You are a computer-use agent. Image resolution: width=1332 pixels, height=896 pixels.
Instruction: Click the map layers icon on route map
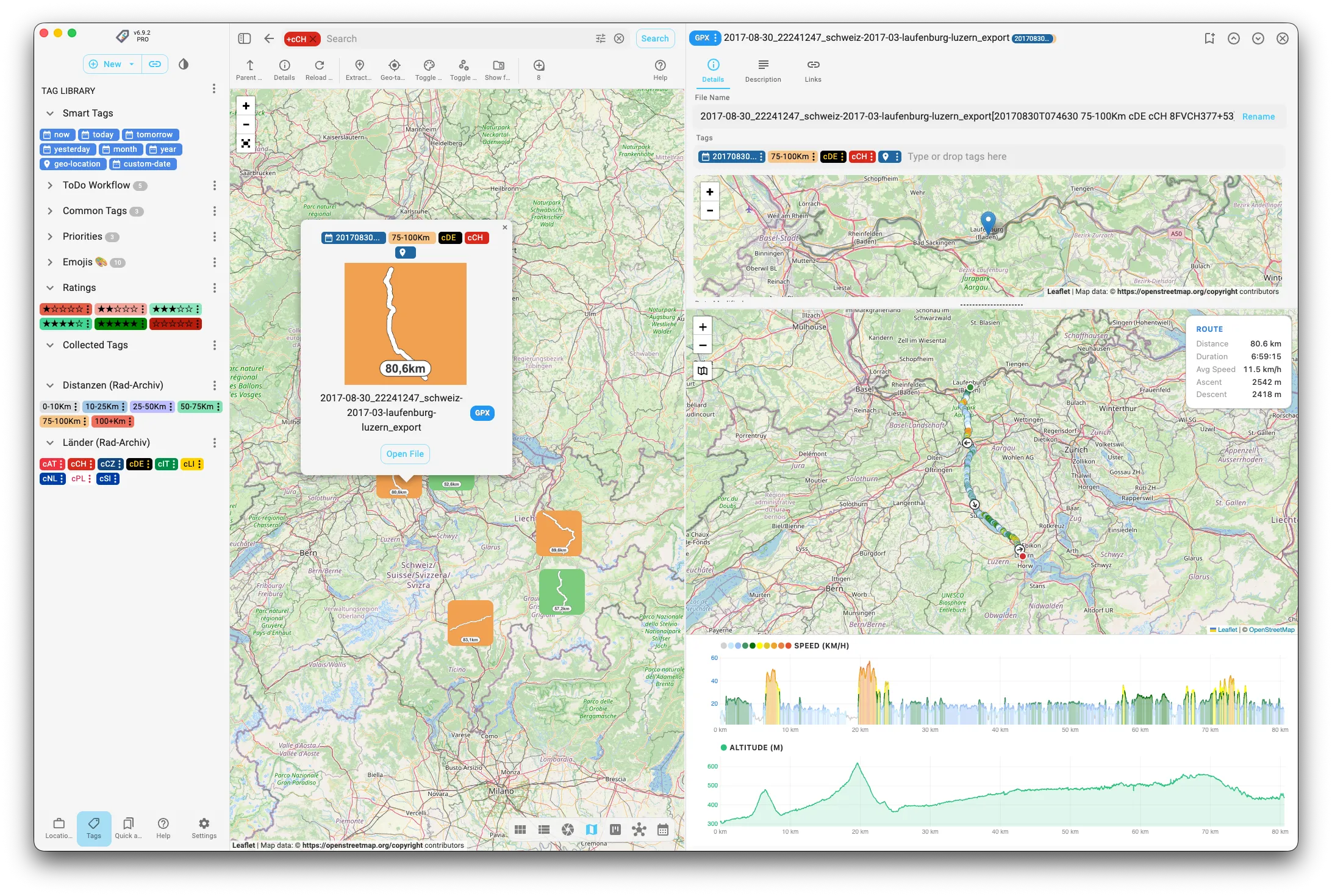(703, 371)
